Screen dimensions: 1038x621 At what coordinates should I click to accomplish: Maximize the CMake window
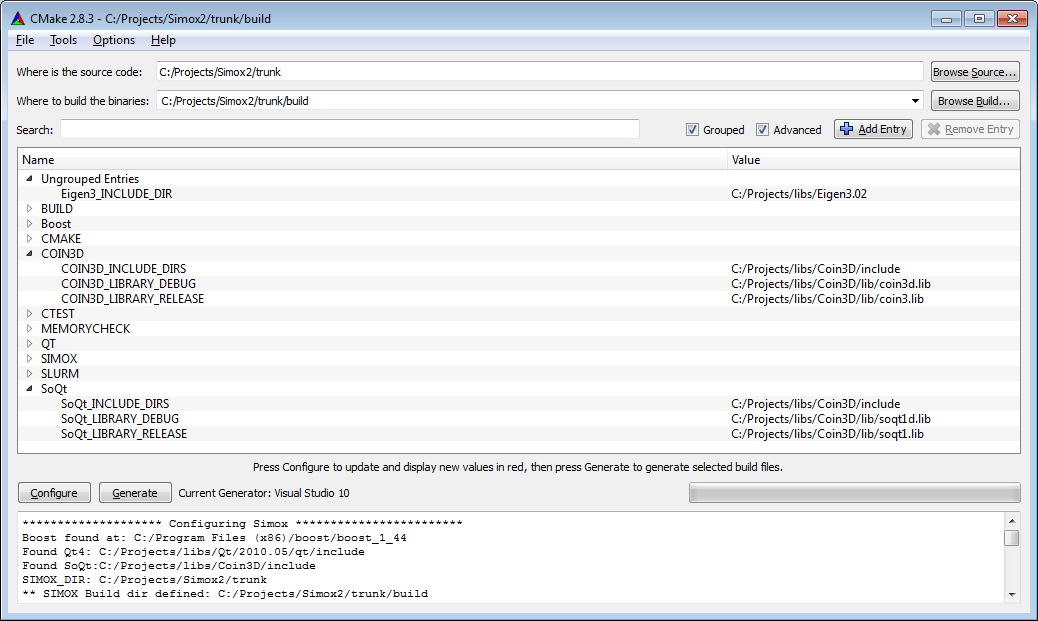tap(979, 19)
